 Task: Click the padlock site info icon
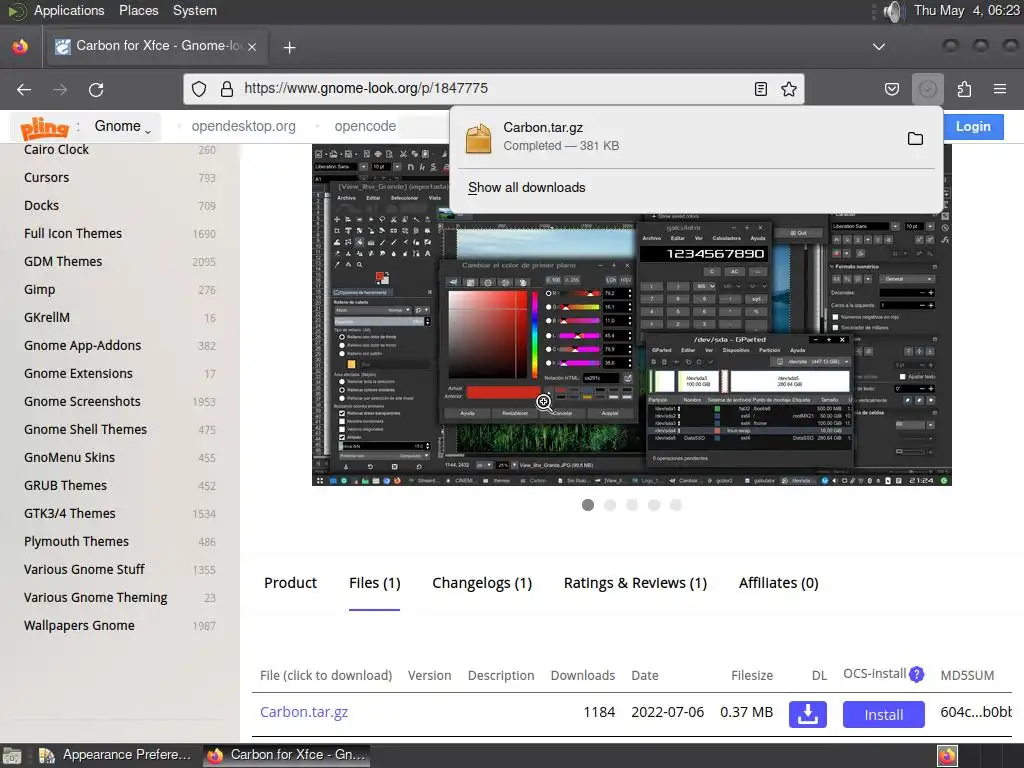227,89
